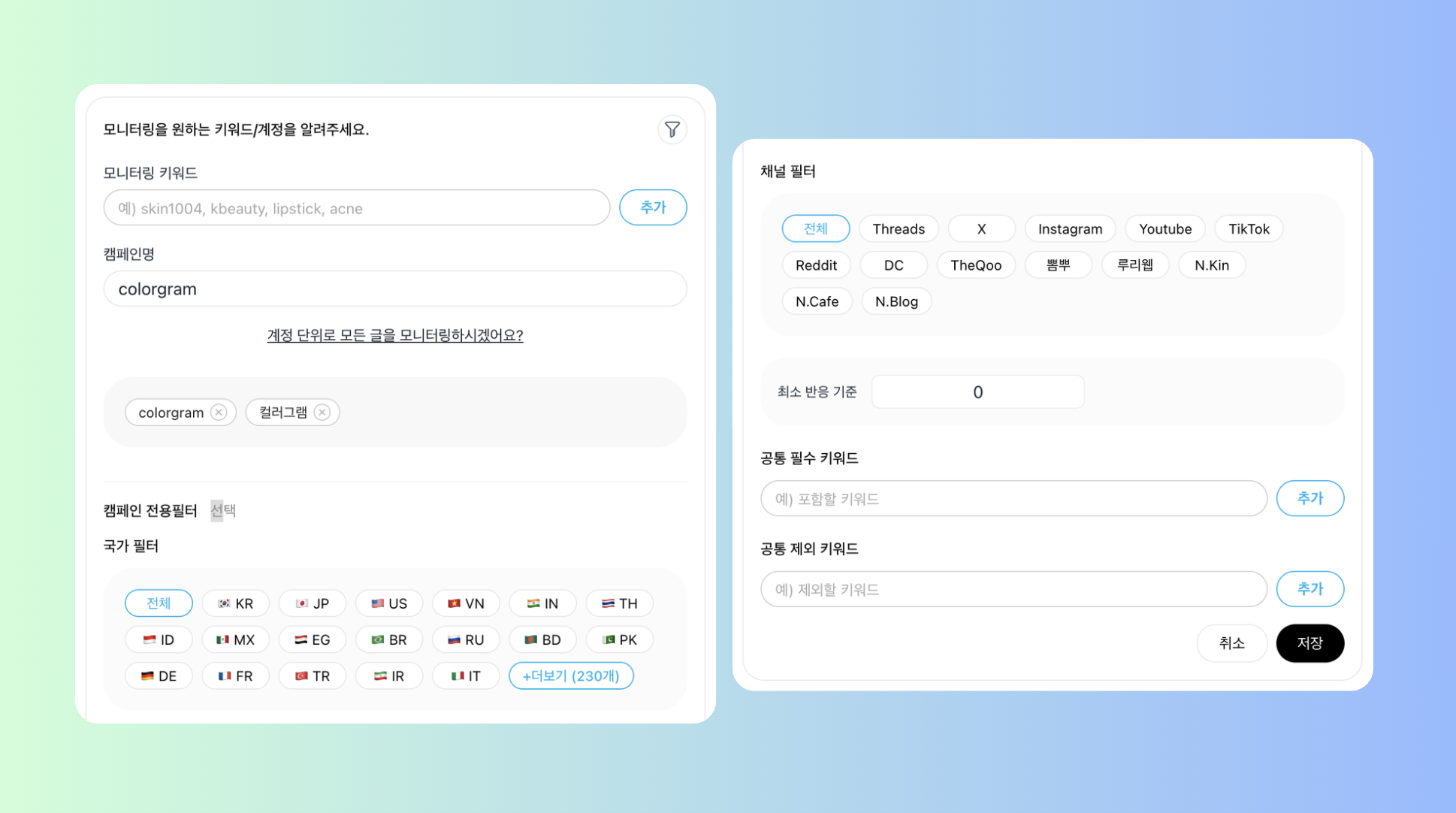The image size is (1456, 813).
Task: Select the VN country flag chip
Action: click(465, 603)
